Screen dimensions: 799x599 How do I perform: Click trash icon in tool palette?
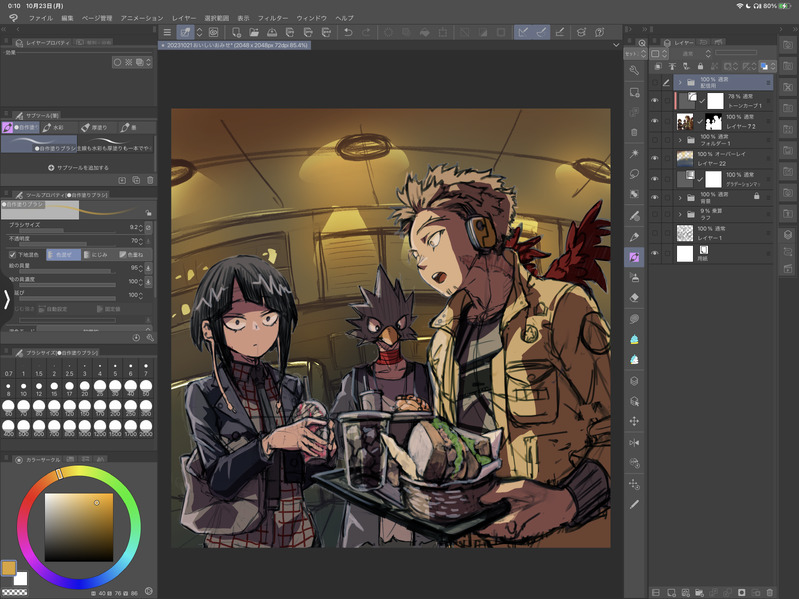634,132
